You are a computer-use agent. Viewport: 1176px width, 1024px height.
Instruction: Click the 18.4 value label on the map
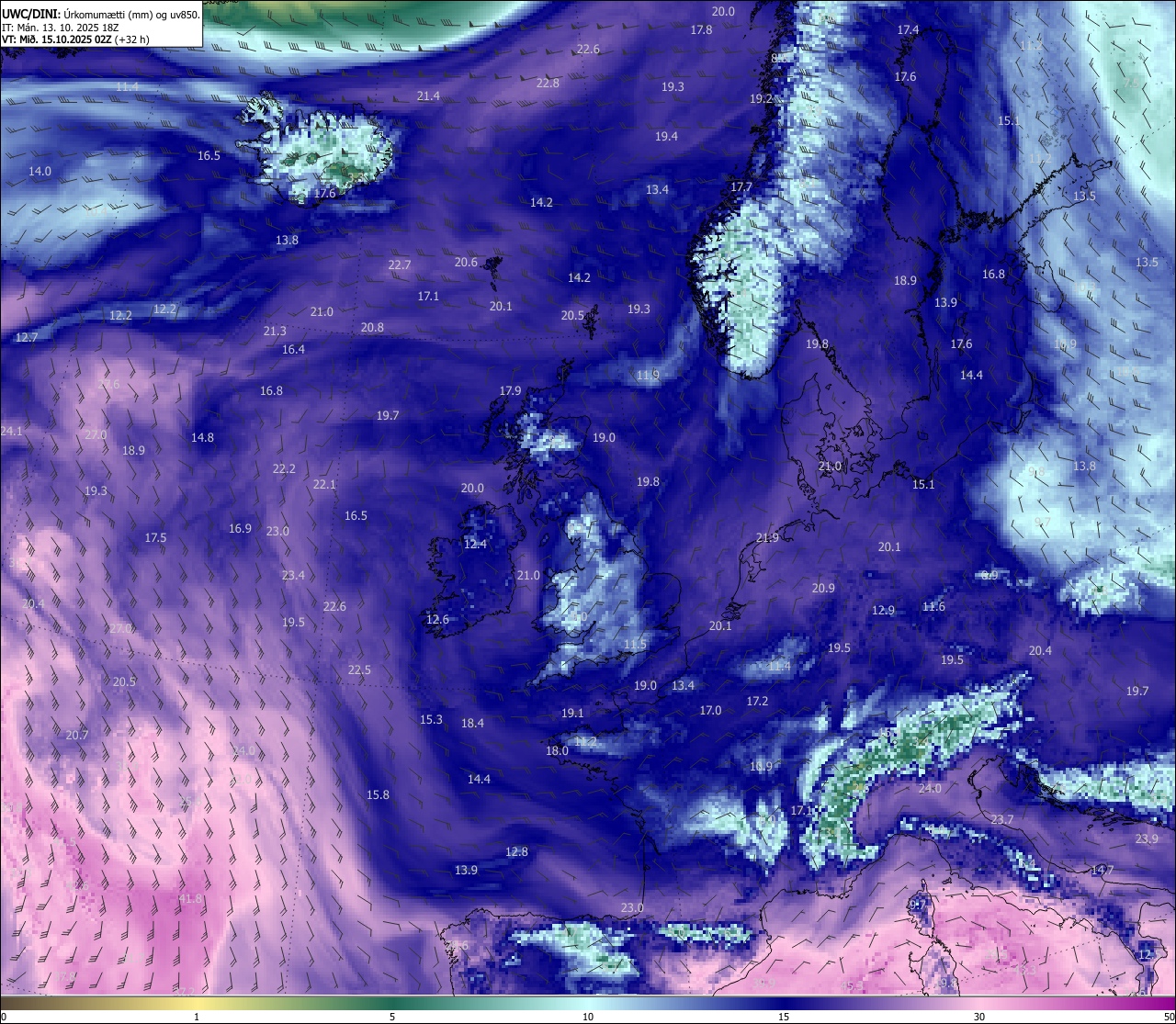(472, 724)
